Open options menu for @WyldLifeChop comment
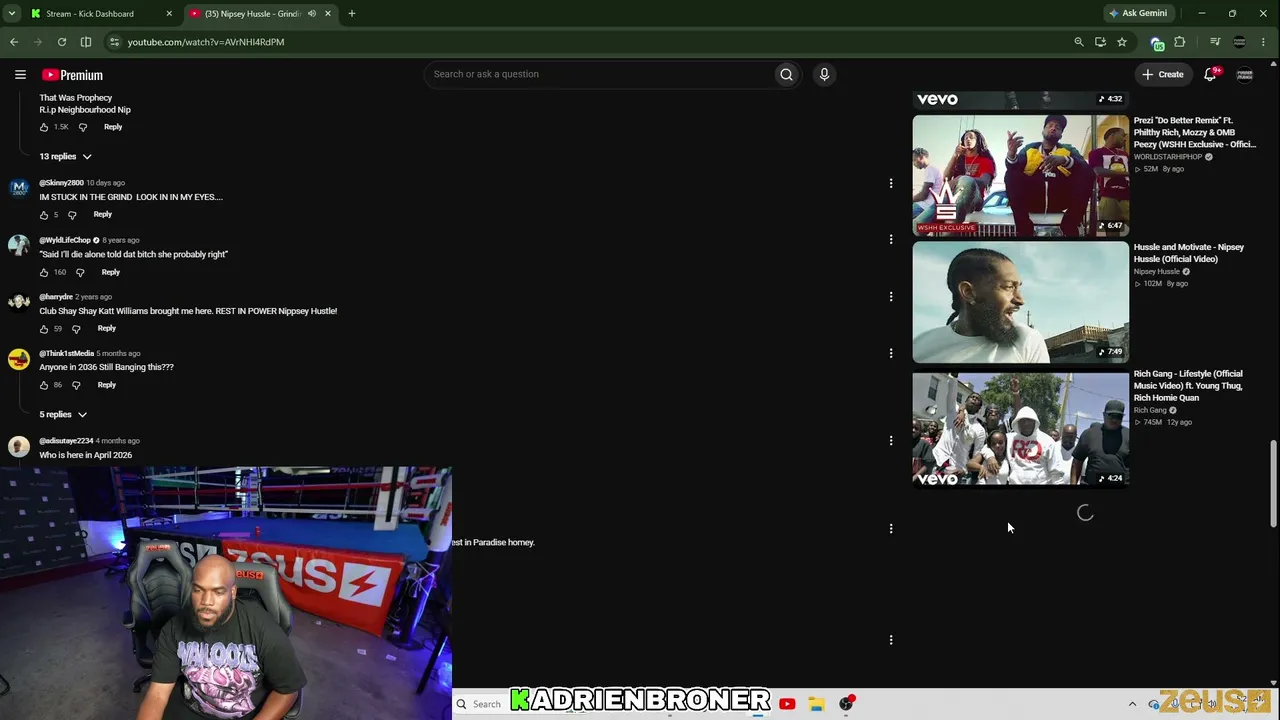This screenshot has height=720, width=1280. pyautogui.click(x=891, y=239)
